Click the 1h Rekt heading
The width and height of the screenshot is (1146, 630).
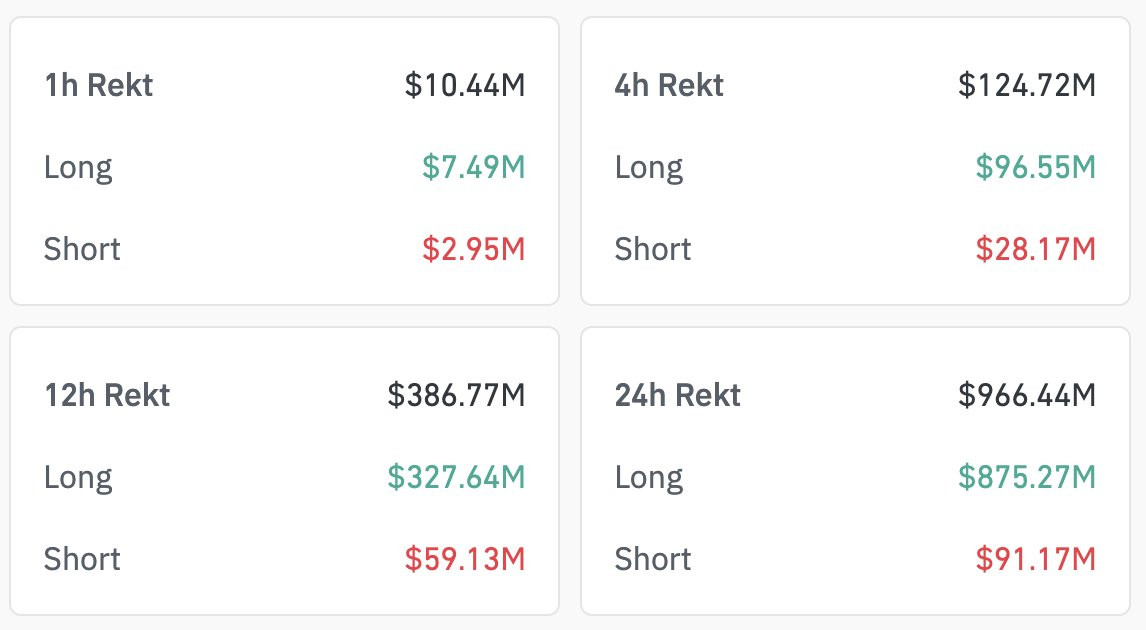(x=99, y=86)
